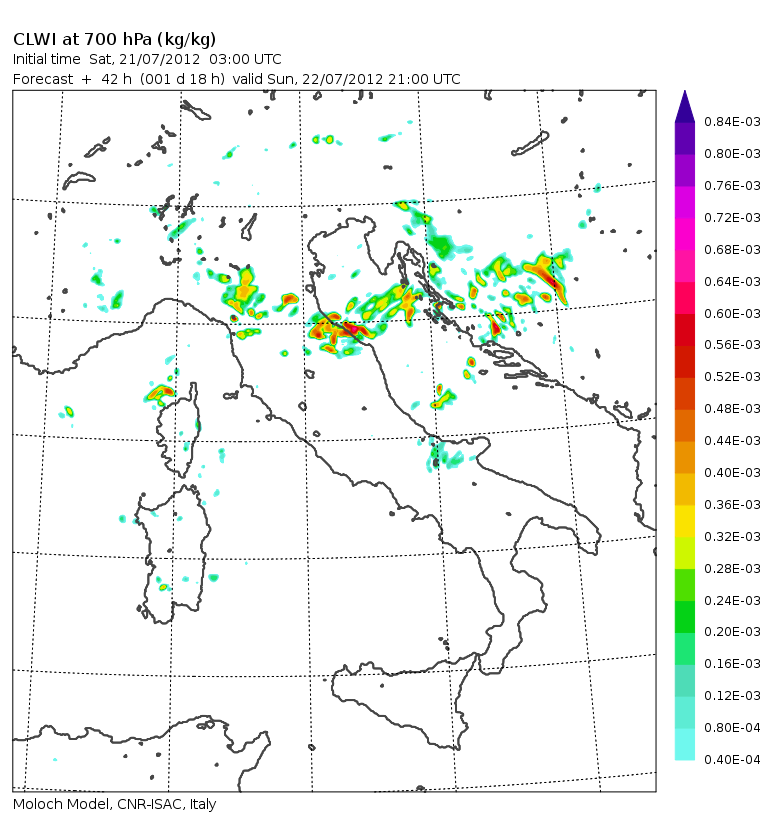This screenshot has width=760, height=828.
Task: Click the 0.40E-03 legend label
Action: click(x=732, y=473)
